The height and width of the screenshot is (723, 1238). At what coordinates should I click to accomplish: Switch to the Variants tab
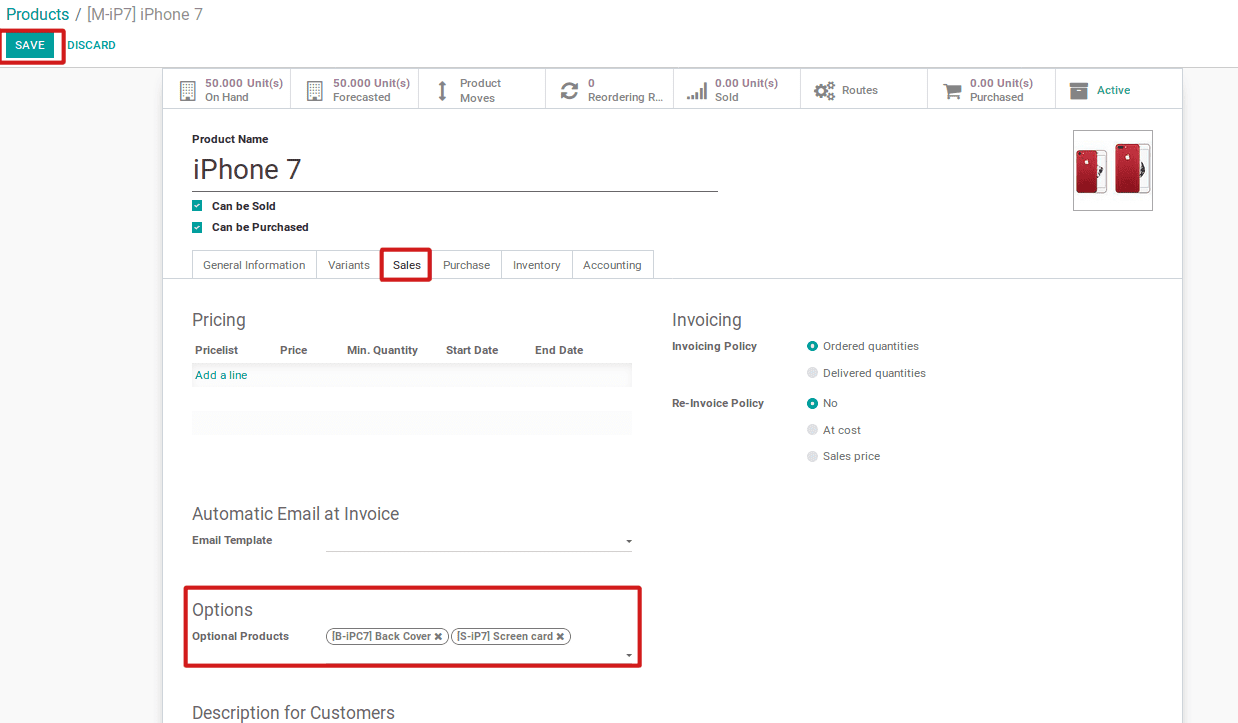349,265
